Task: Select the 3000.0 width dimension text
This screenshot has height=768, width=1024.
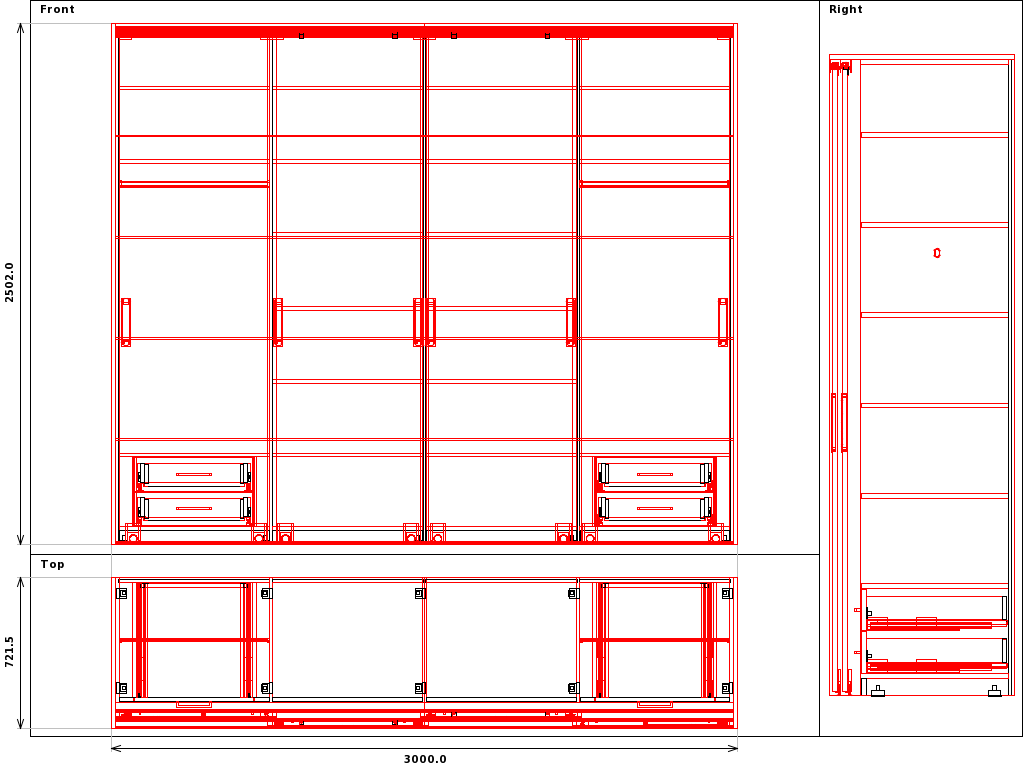Action: coord(424,759)
